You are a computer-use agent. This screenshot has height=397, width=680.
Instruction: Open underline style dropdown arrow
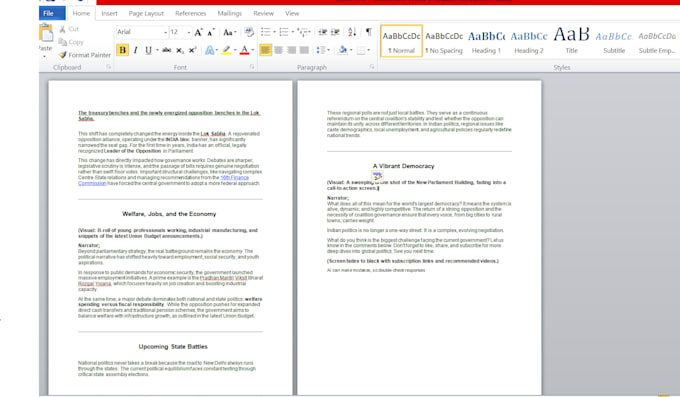pyautogui.click(x=157, y=50)
